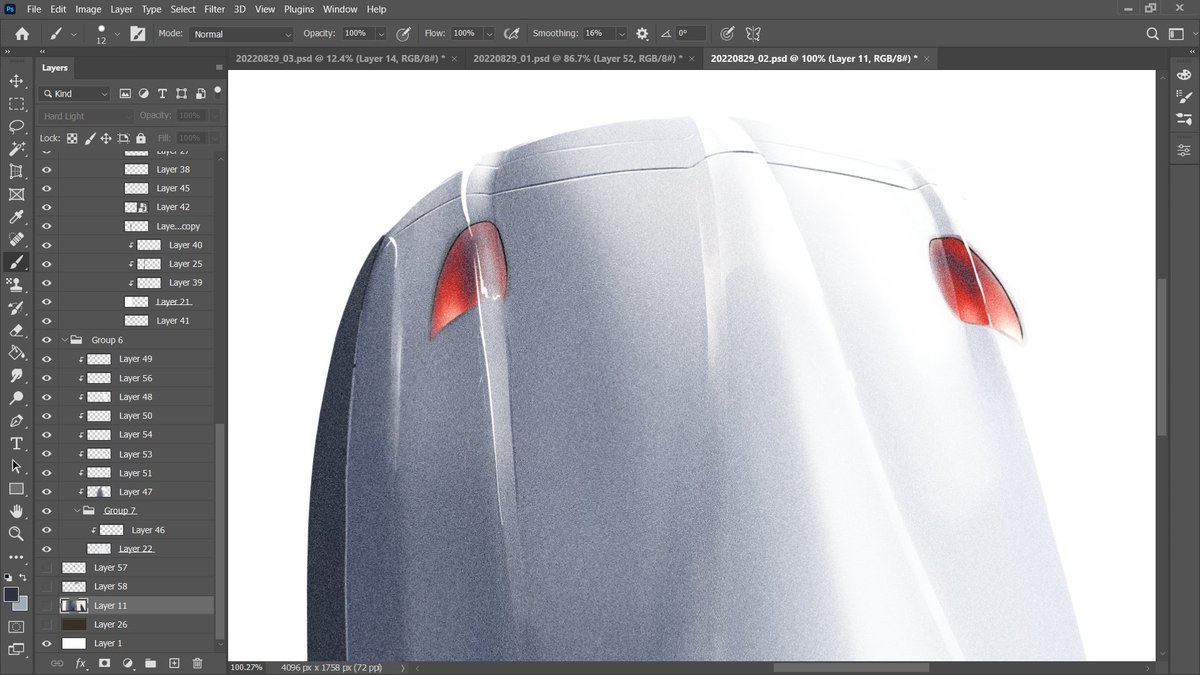Image resolution: width=1200 pixels, height=675 pixels.
Task: Open Edit Toolbar three-dots menu
Action: click(16, 557)
